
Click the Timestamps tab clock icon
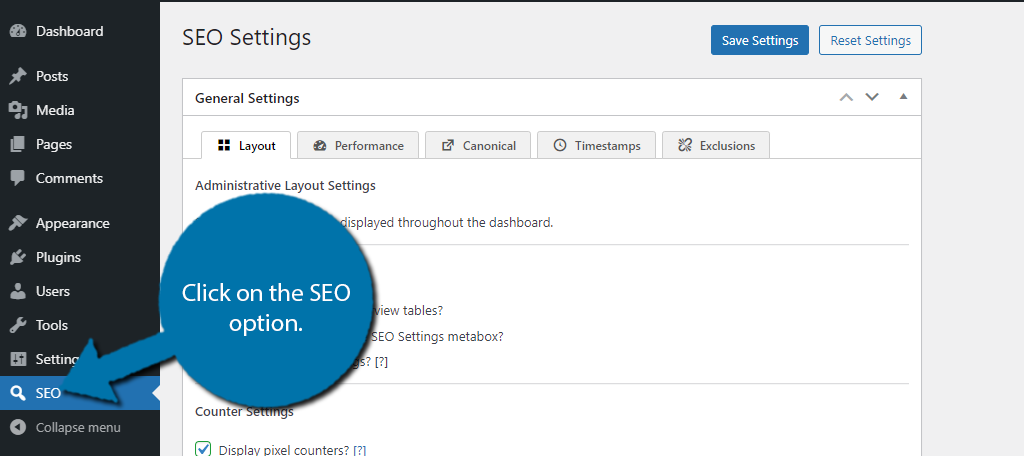(x=560, y=145)
